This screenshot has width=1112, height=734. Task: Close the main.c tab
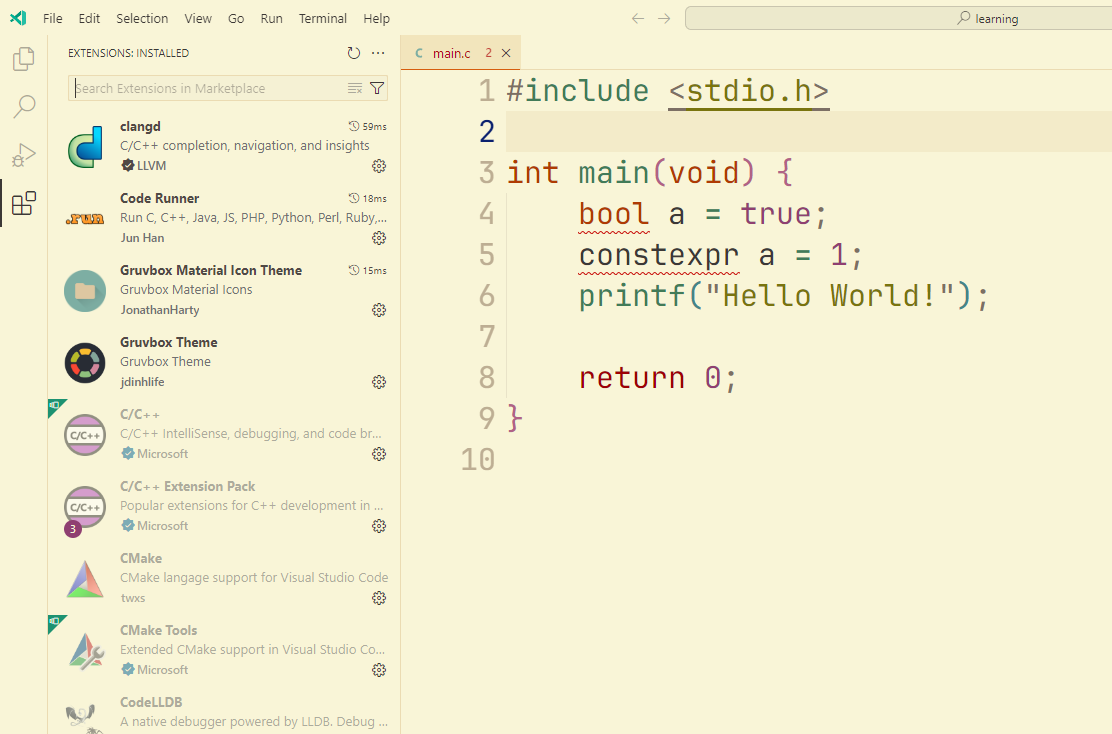(x=506, y=53)
